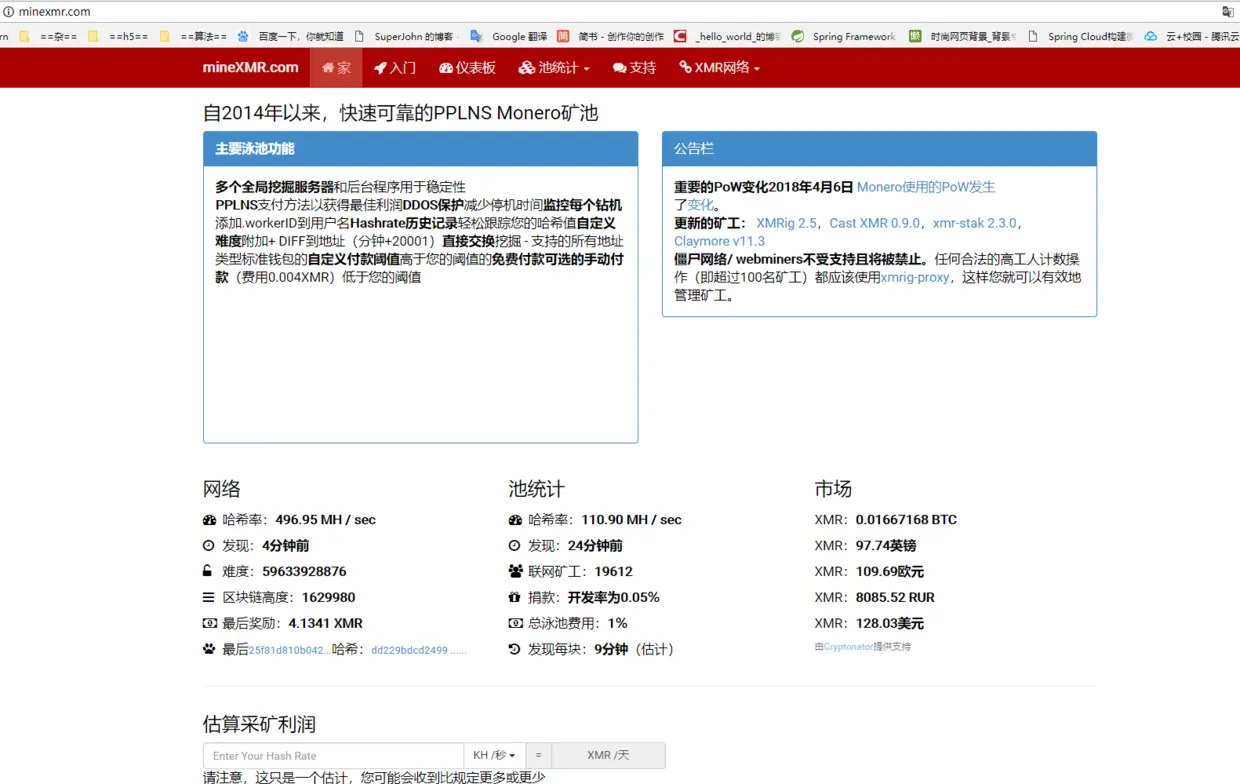Open the 简书 bookmark
The width and height of the screenshot is (1240, 784).
click(x=610, y=36)
